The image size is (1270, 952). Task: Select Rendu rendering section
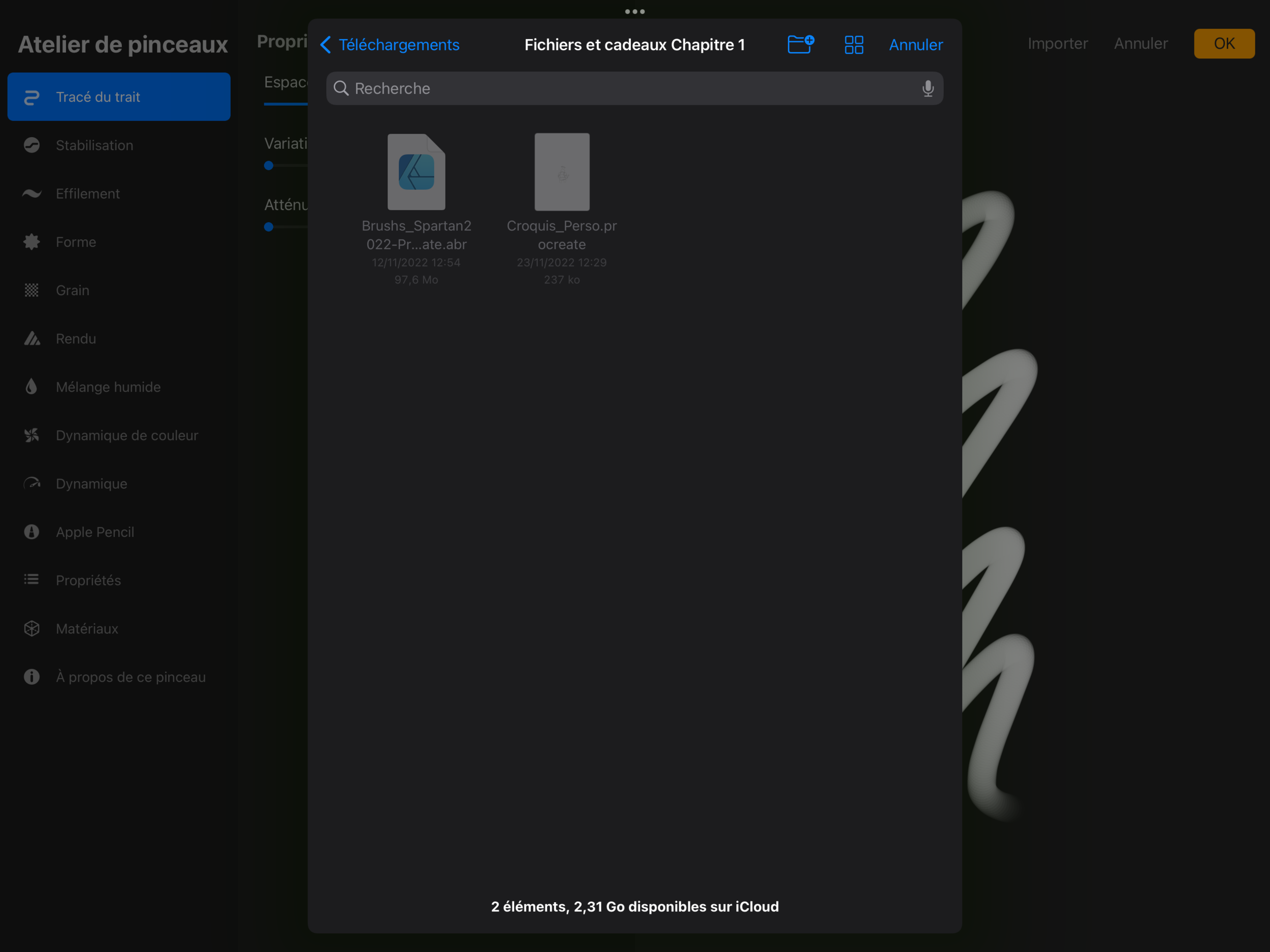(76, 339)
